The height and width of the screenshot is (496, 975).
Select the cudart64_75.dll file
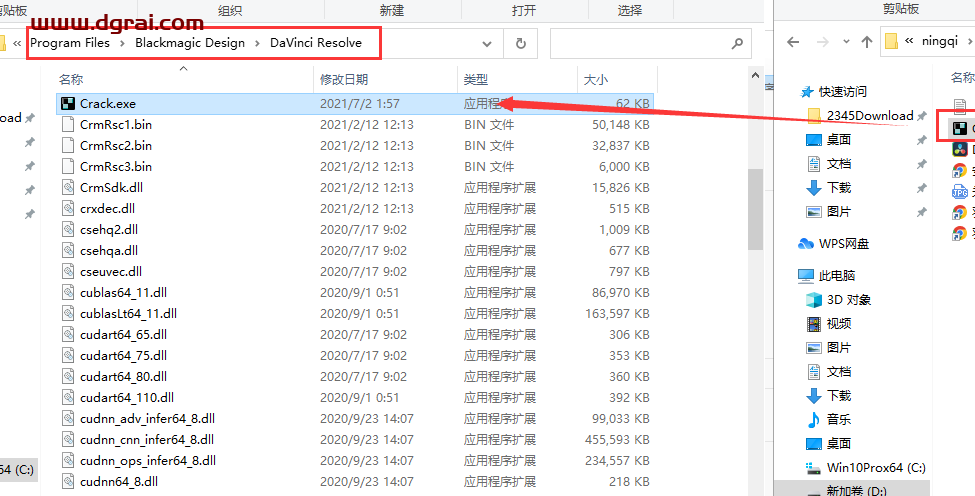(354, 356)
